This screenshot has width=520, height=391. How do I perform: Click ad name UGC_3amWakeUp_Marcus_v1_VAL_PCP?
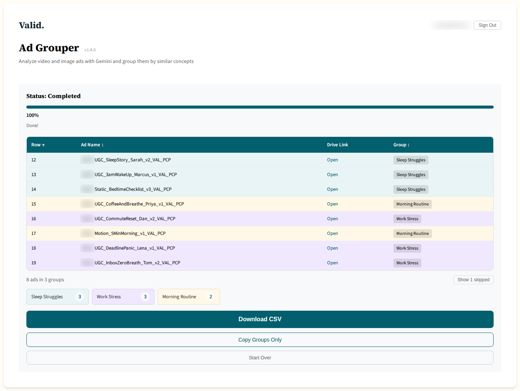[136, 174]
